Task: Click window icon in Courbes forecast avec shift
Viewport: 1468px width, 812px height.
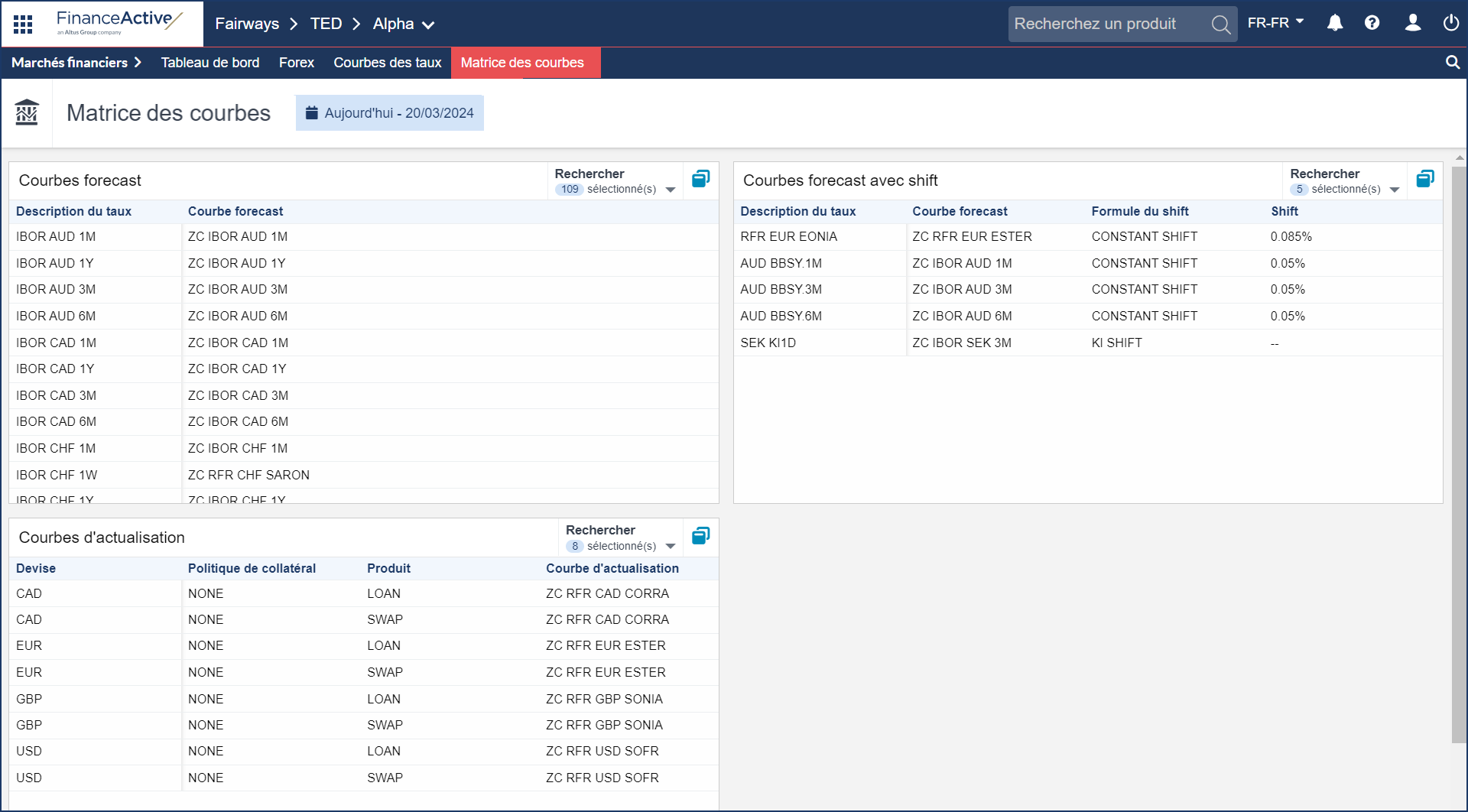Action: [1425, 179]
